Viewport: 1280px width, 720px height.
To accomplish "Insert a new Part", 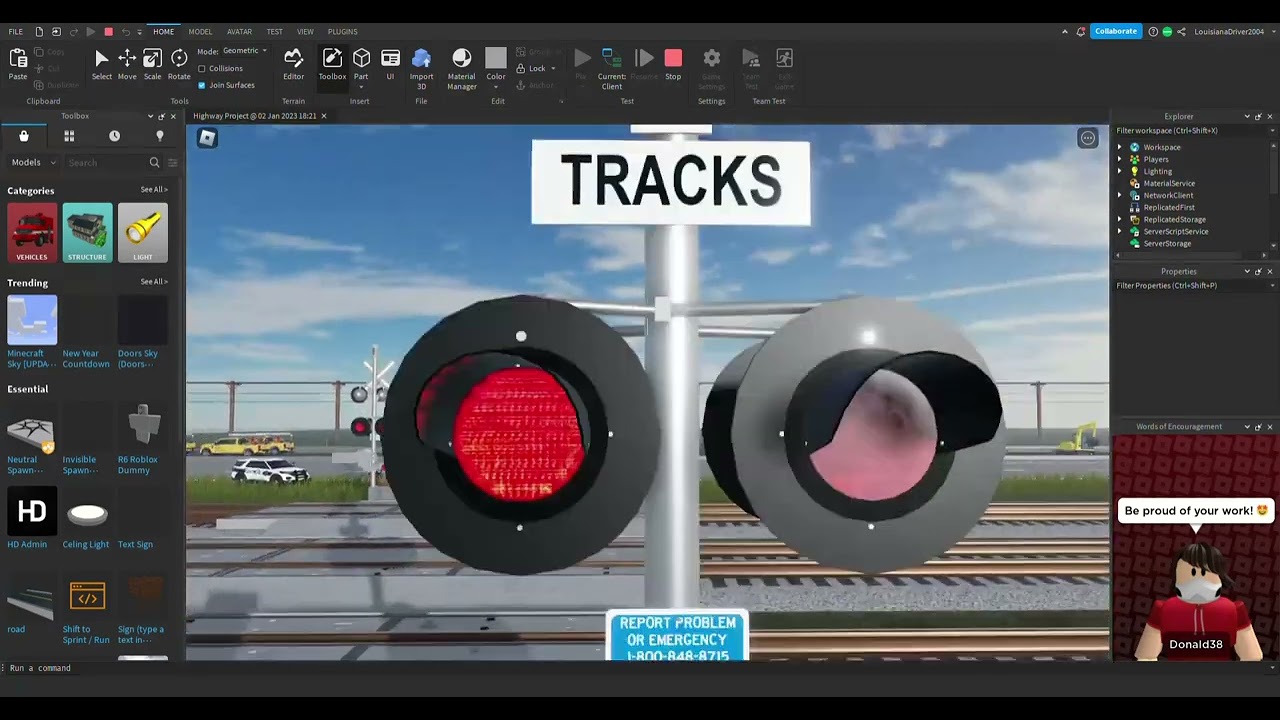I will pos(361,65).
